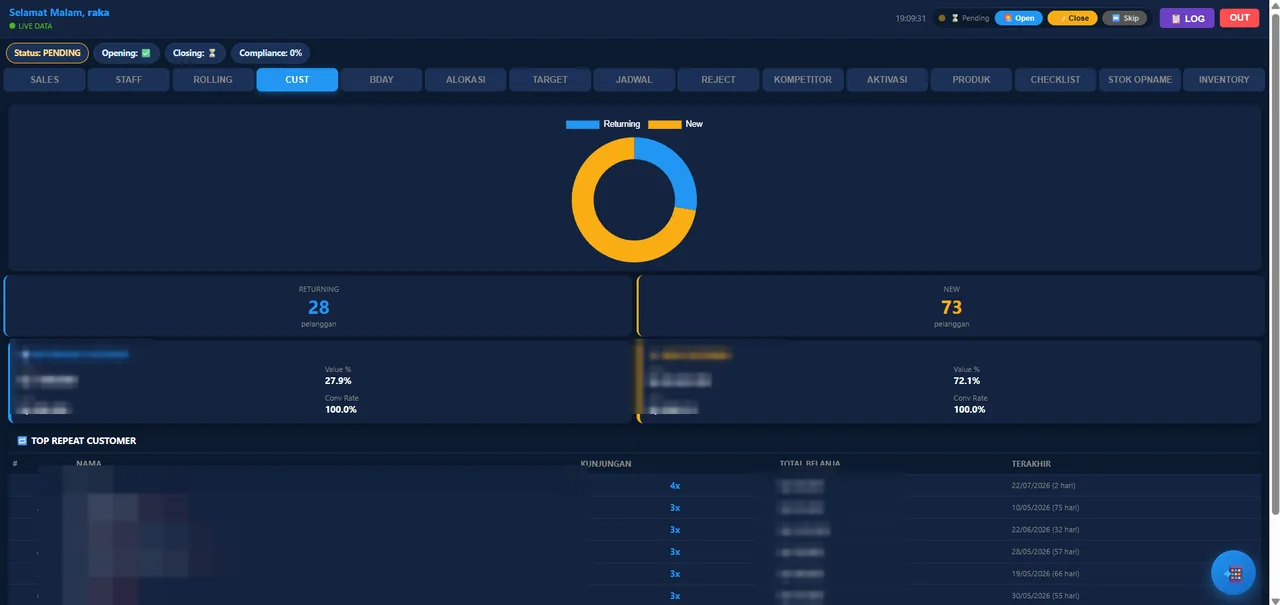Open the LOG panel
Viewport: 1280px width, 605px height.
(x=1187, y=18)
